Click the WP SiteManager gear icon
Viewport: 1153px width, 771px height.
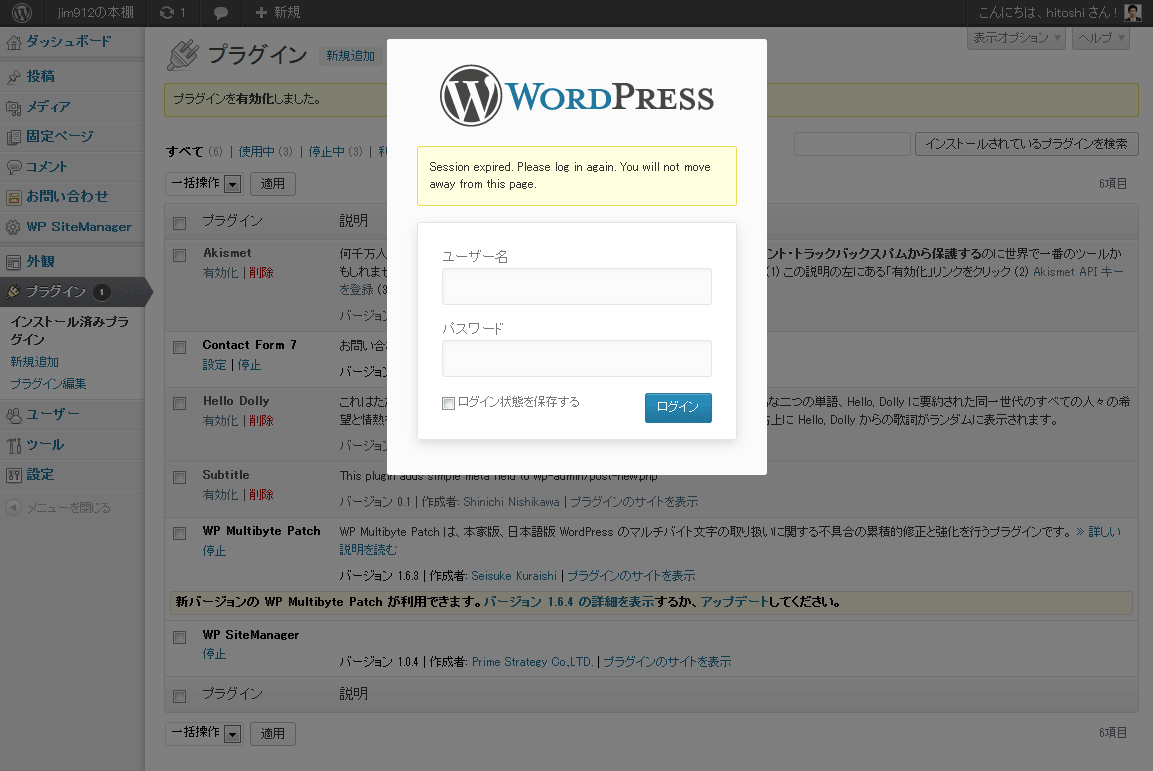click(x=14, y=227)
